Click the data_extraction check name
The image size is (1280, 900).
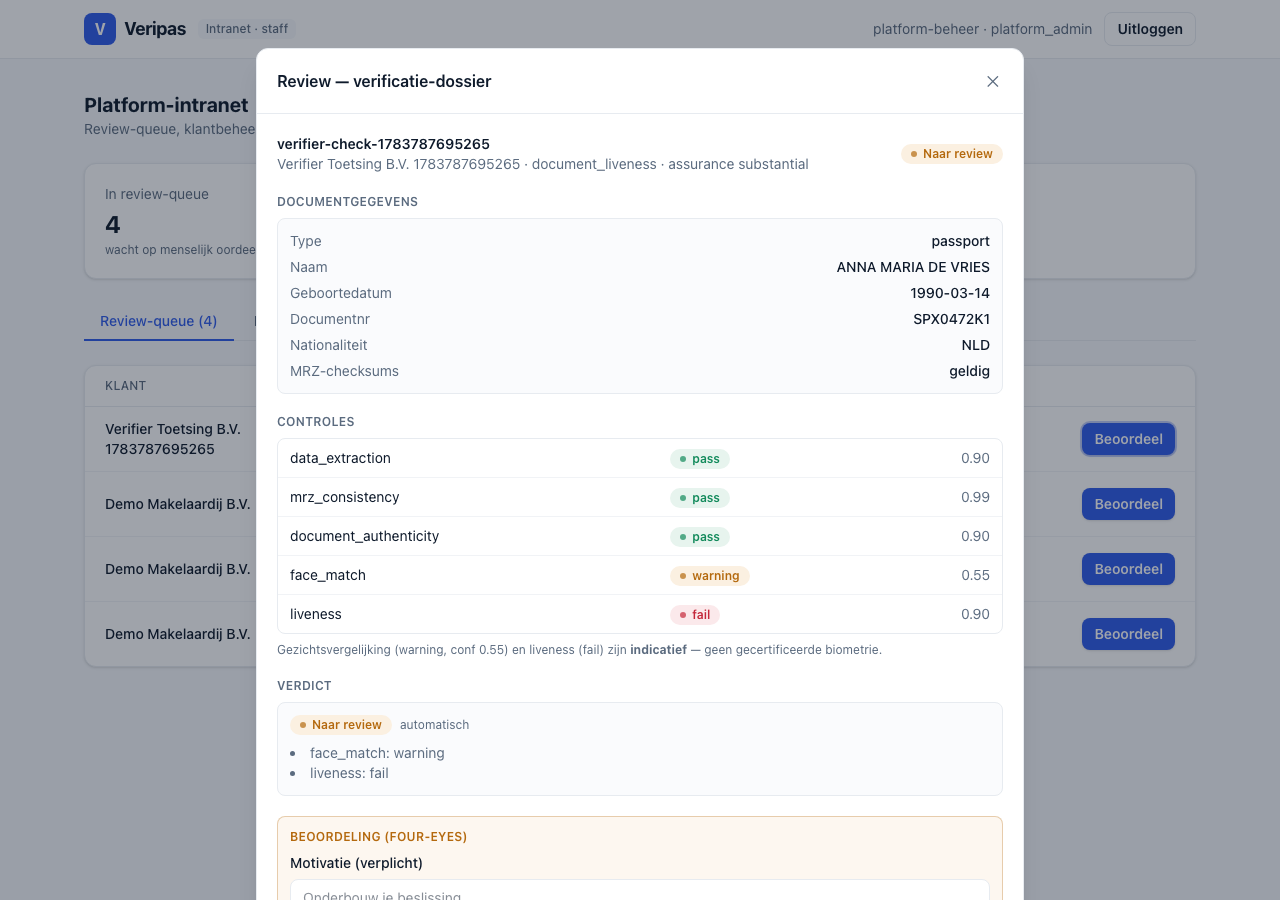(x=340, y=458)
